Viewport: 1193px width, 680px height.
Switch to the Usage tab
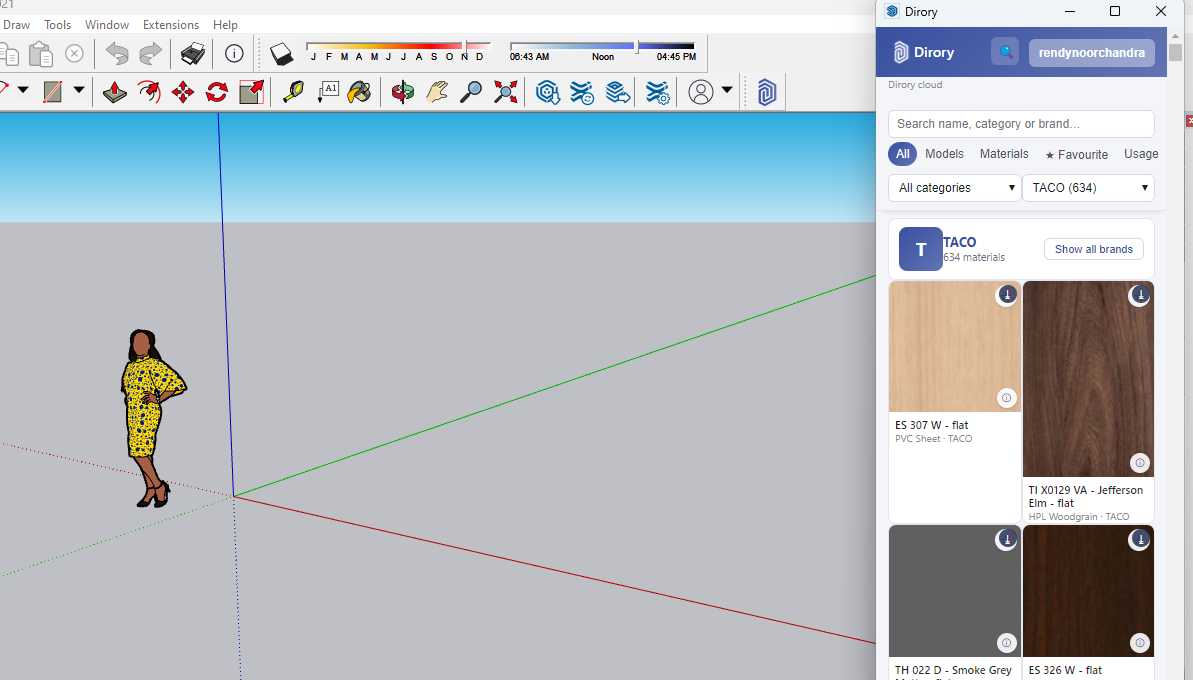[1141, 154]
